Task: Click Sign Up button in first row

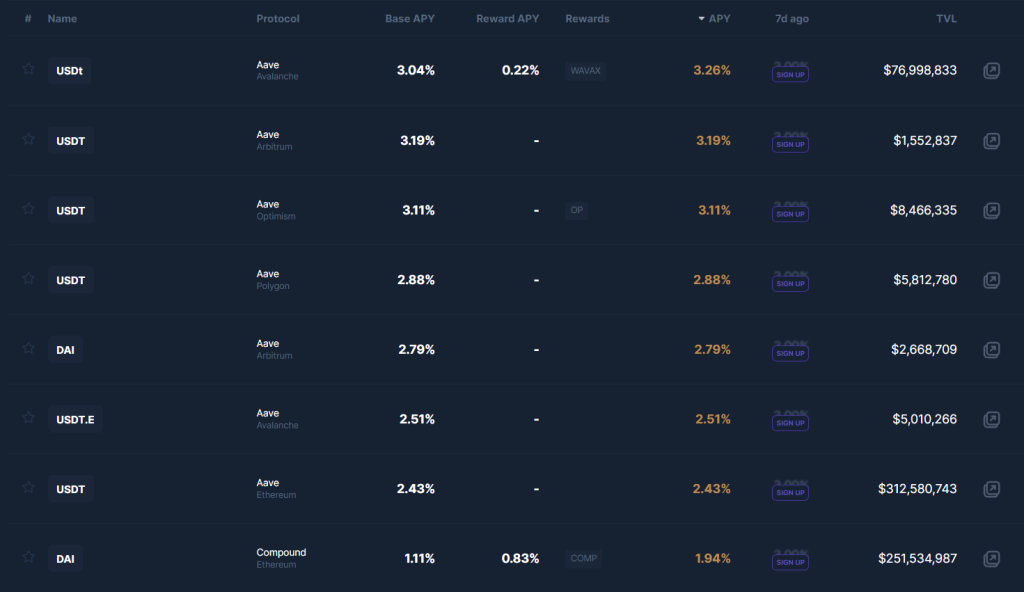Action: click(790, 74)
